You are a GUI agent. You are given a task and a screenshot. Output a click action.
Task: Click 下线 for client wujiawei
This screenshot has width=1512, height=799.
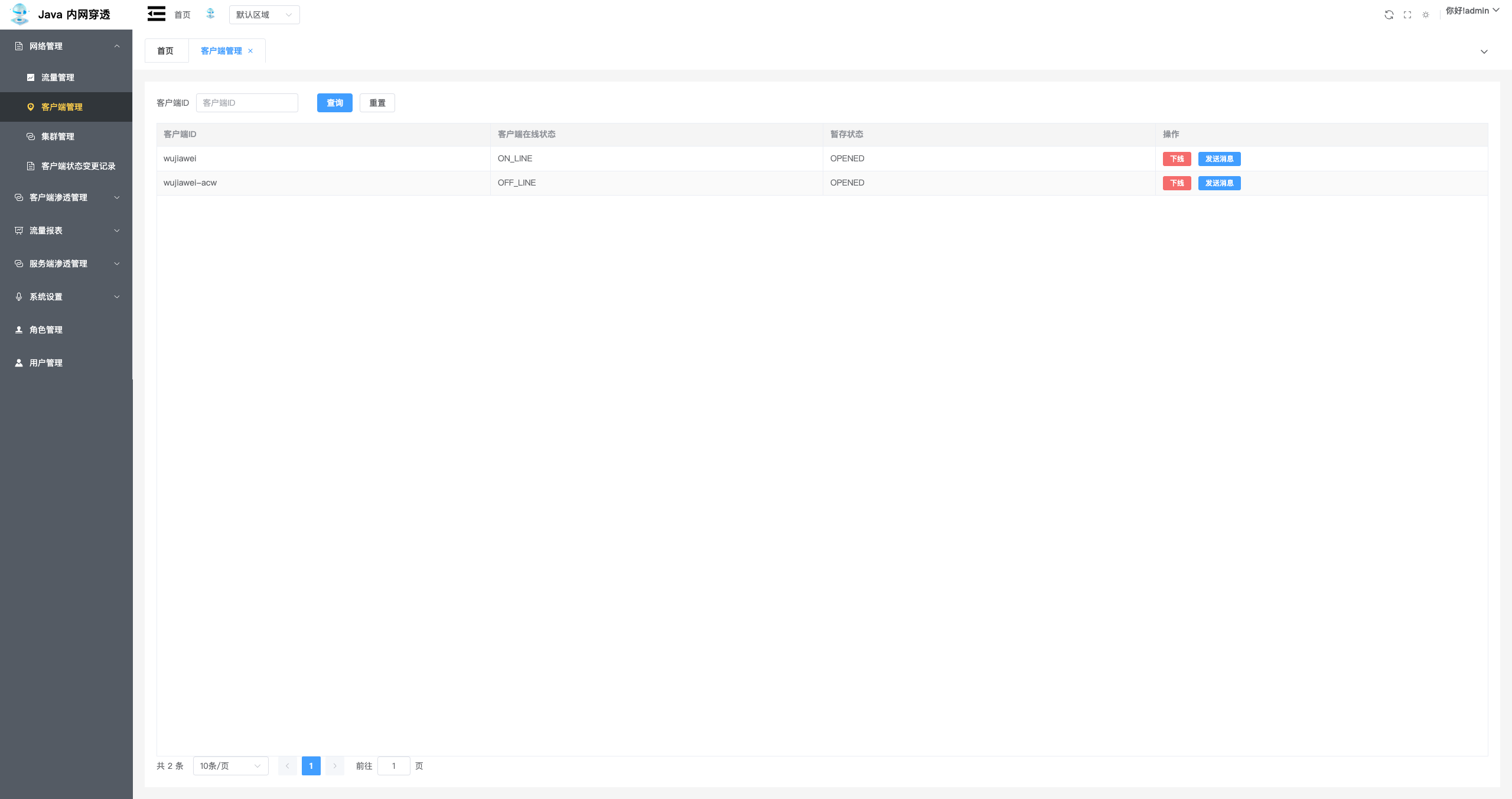[1177, 159]
